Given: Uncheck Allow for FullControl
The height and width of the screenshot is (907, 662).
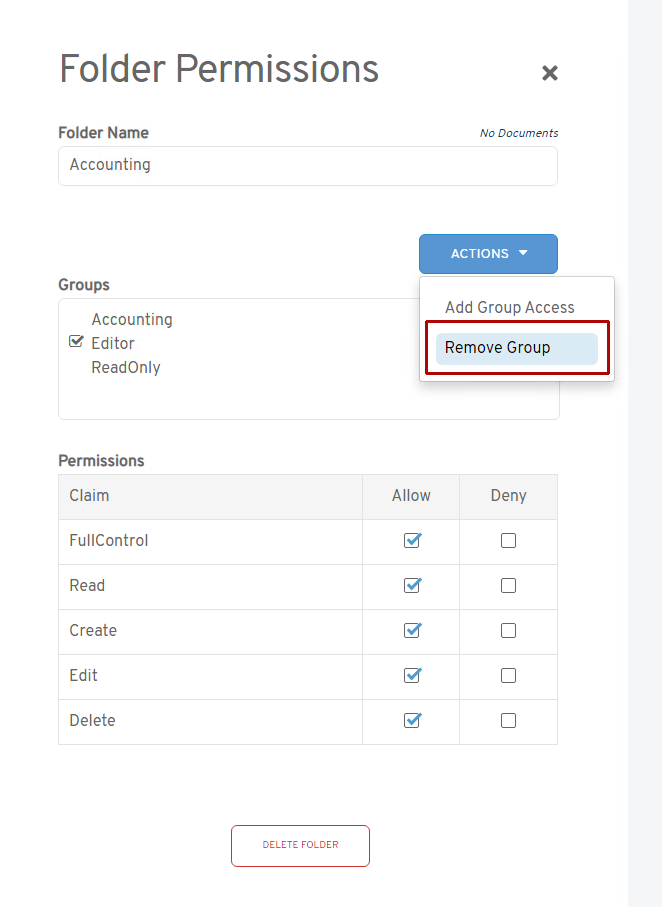Looking at the screenshot, I should coord(411,541).
